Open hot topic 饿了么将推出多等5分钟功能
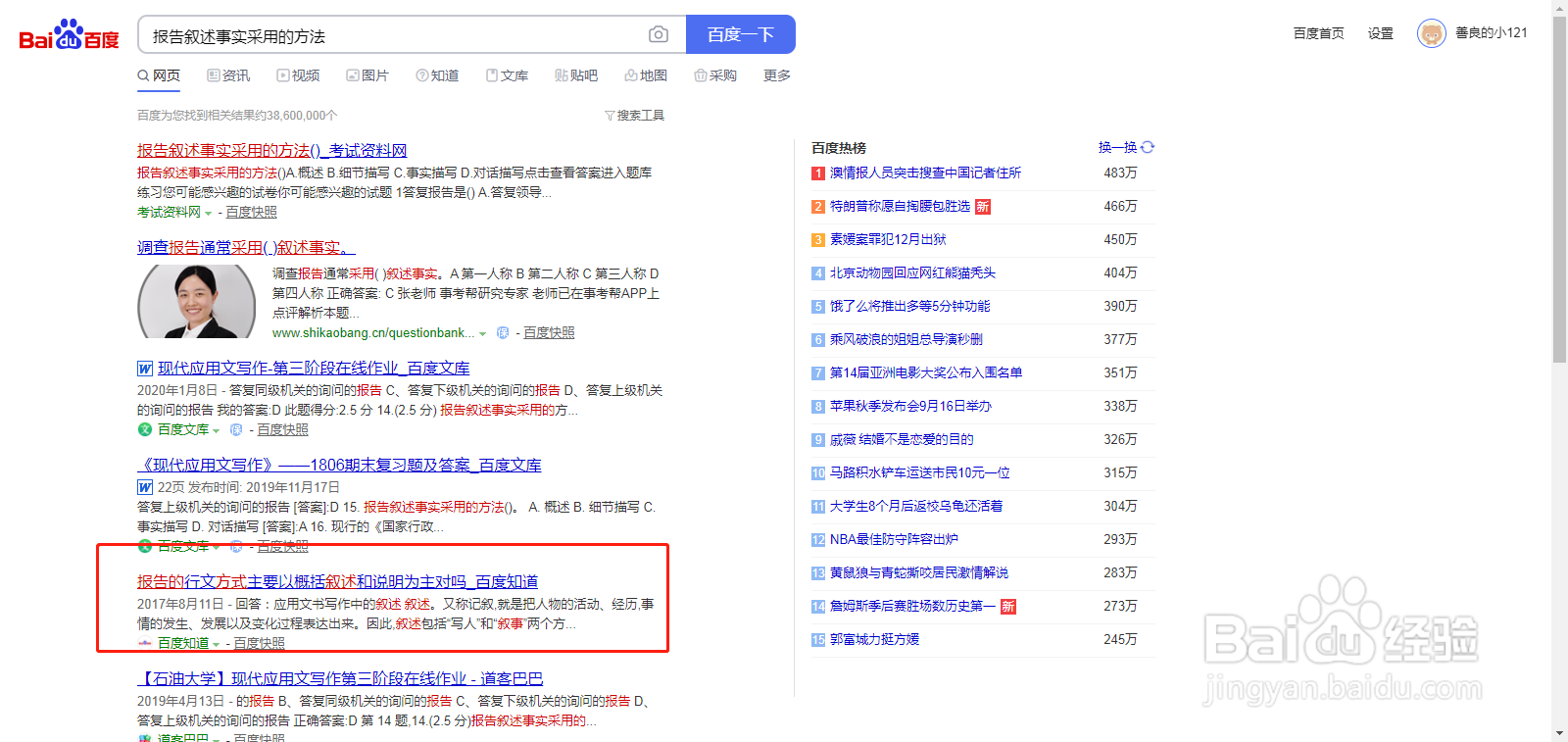Image resolution: width=1568 pixels, height=742 pixels. point(909,306)
